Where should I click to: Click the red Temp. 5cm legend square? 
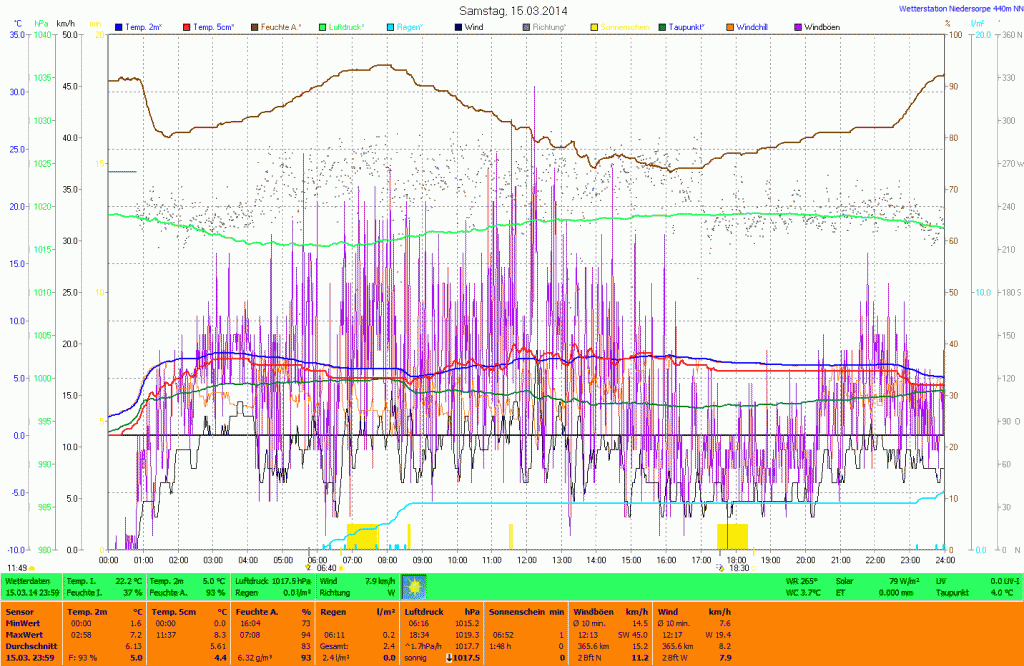[x=187, y=26]
